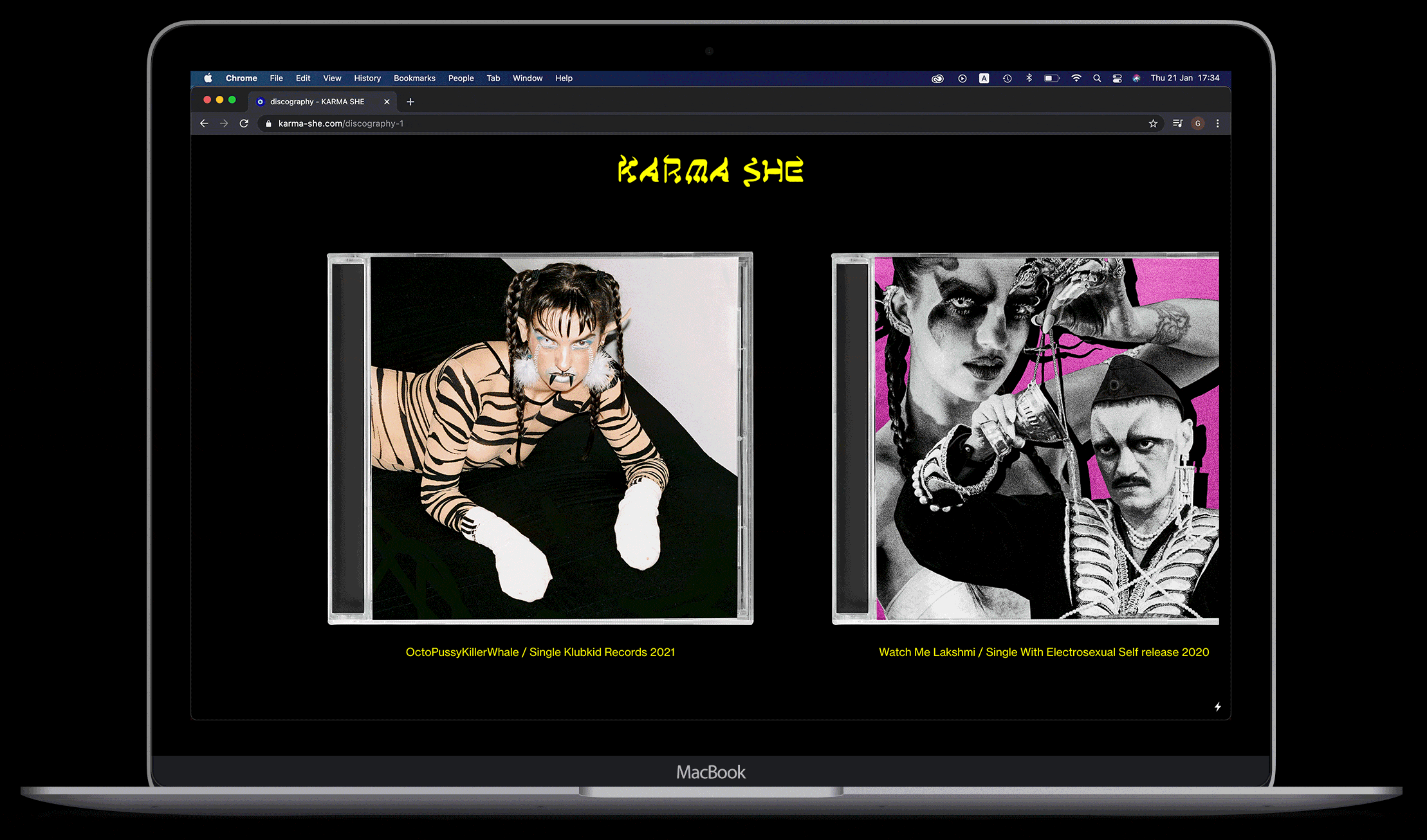Open Control Center icon
The image size is (1427, 840).
tap(1117, 78)
